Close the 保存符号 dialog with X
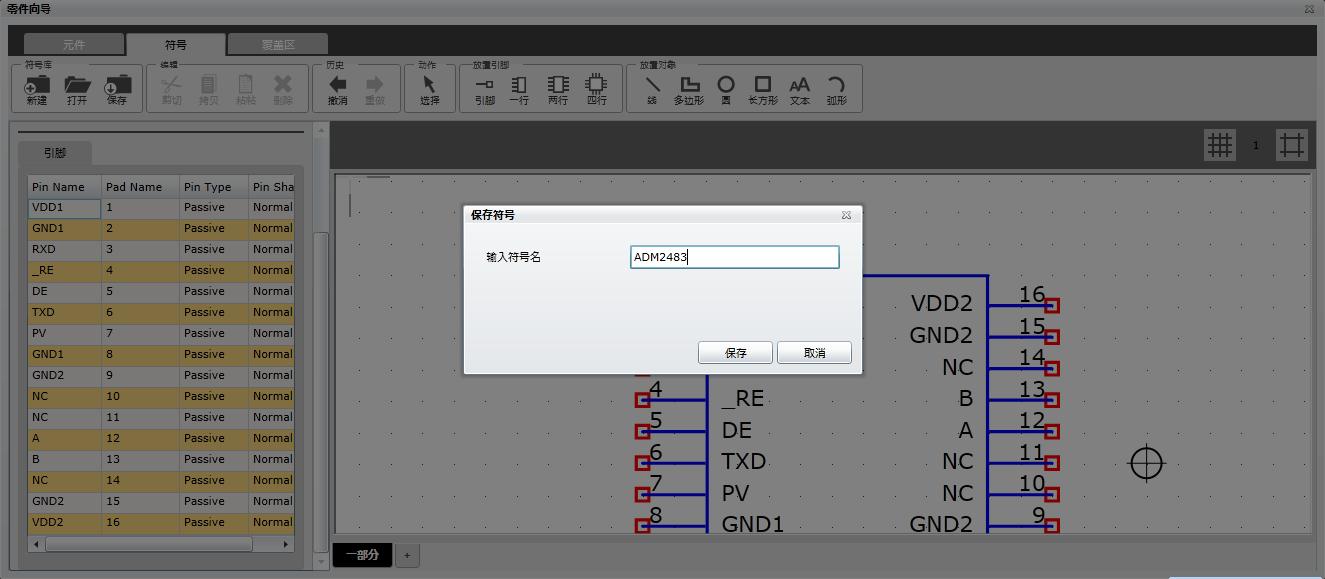1325x579 pixels. pos(846,215)
